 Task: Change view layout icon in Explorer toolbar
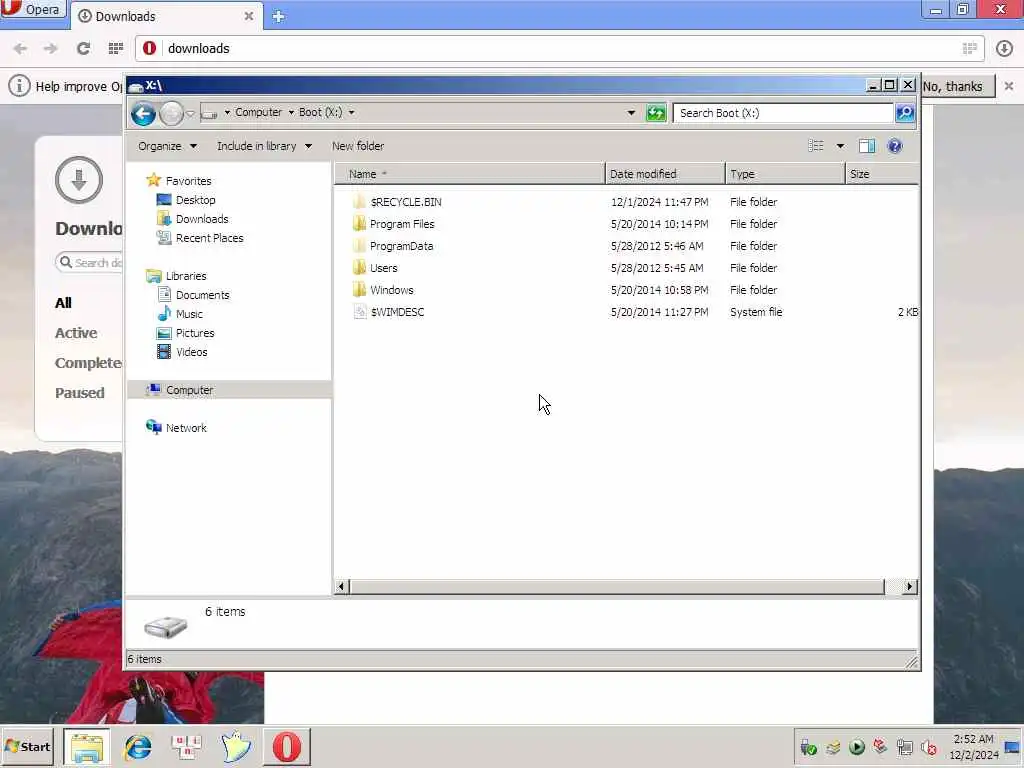pos(816,146)
